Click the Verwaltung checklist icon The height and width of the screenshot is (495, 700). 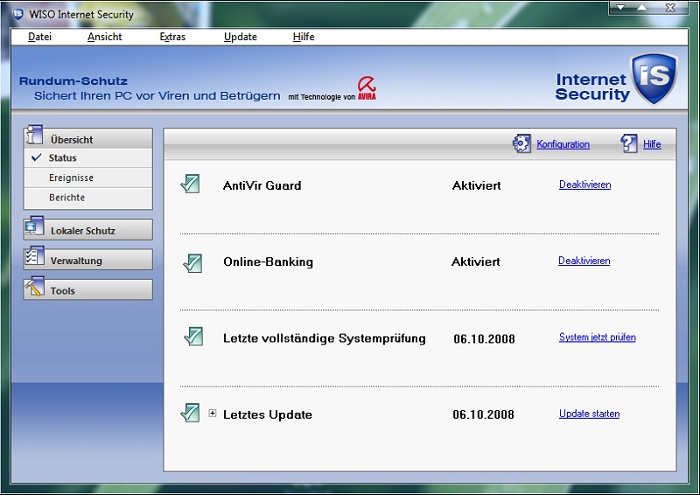click(35, 260)
